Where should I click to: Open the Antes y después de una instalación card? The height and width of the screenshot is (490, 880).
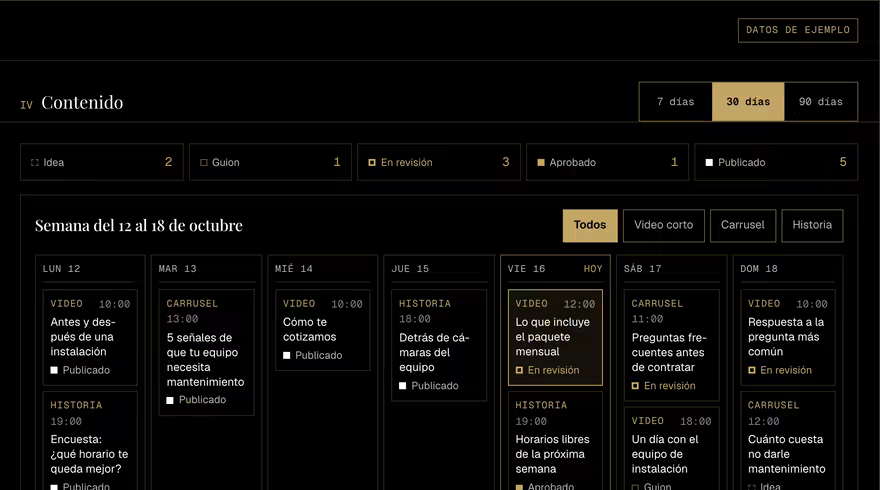(x=90, y=337)
